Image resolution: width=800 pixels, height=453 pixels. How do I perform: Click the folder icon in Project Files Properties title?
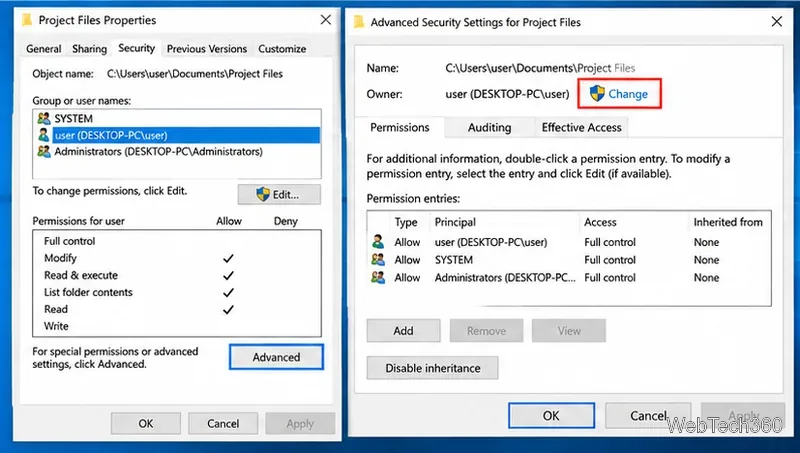(x=27, y=20)
